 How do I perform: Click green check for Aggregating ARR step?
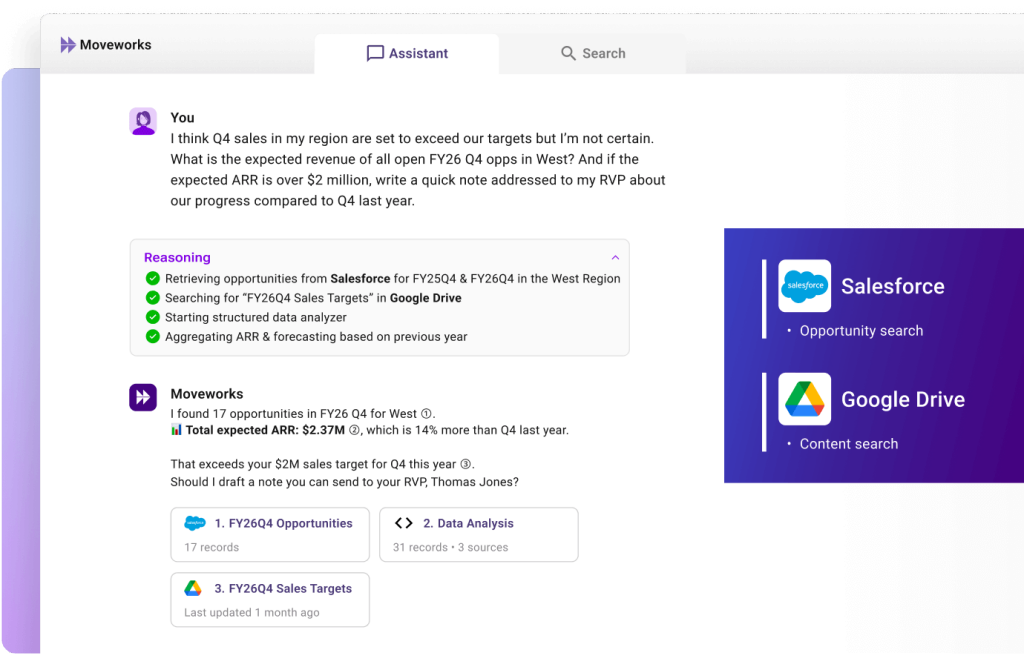tap(153, 337)
